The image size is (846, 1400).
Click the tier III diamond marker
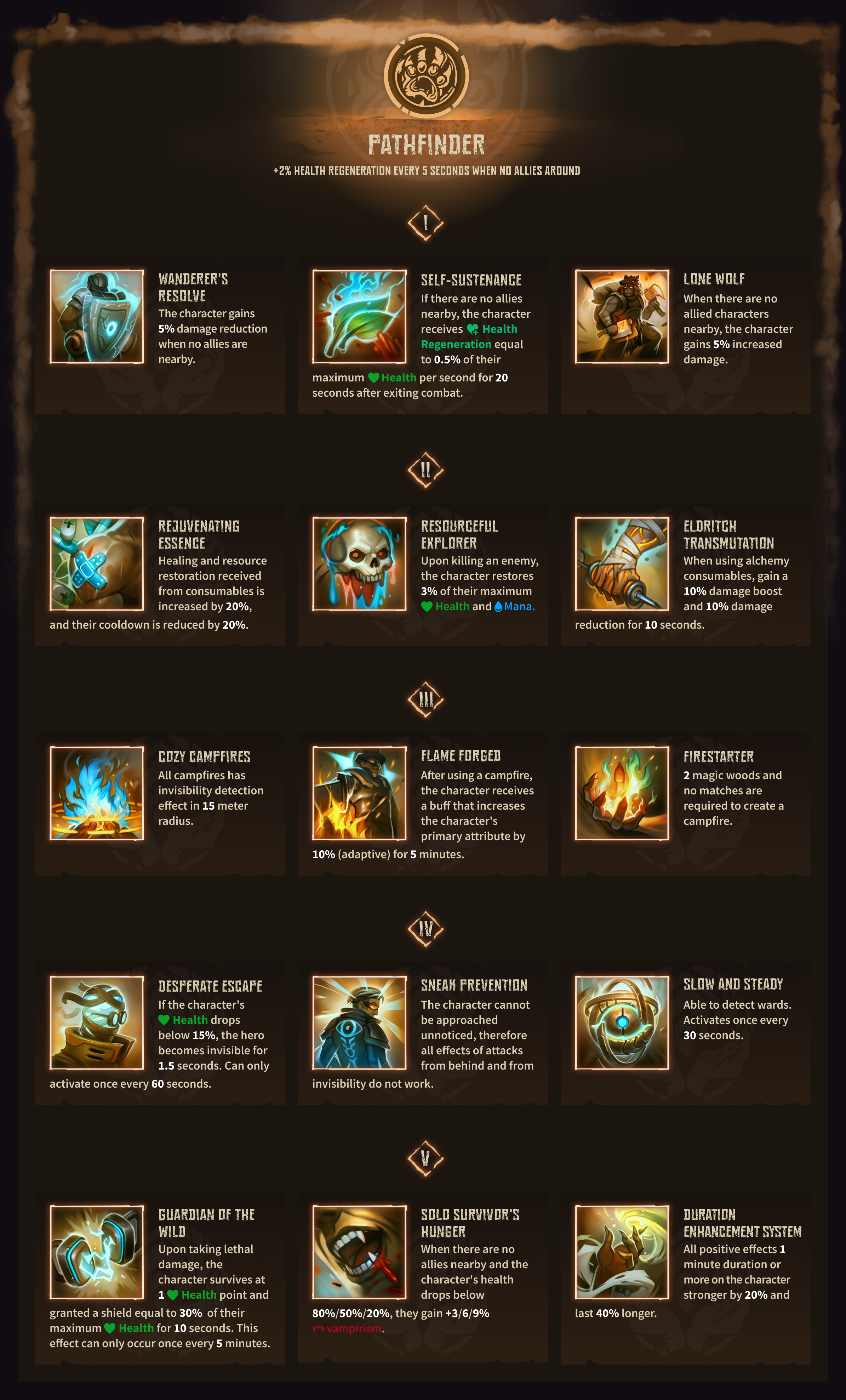click(x=425, y=699)
